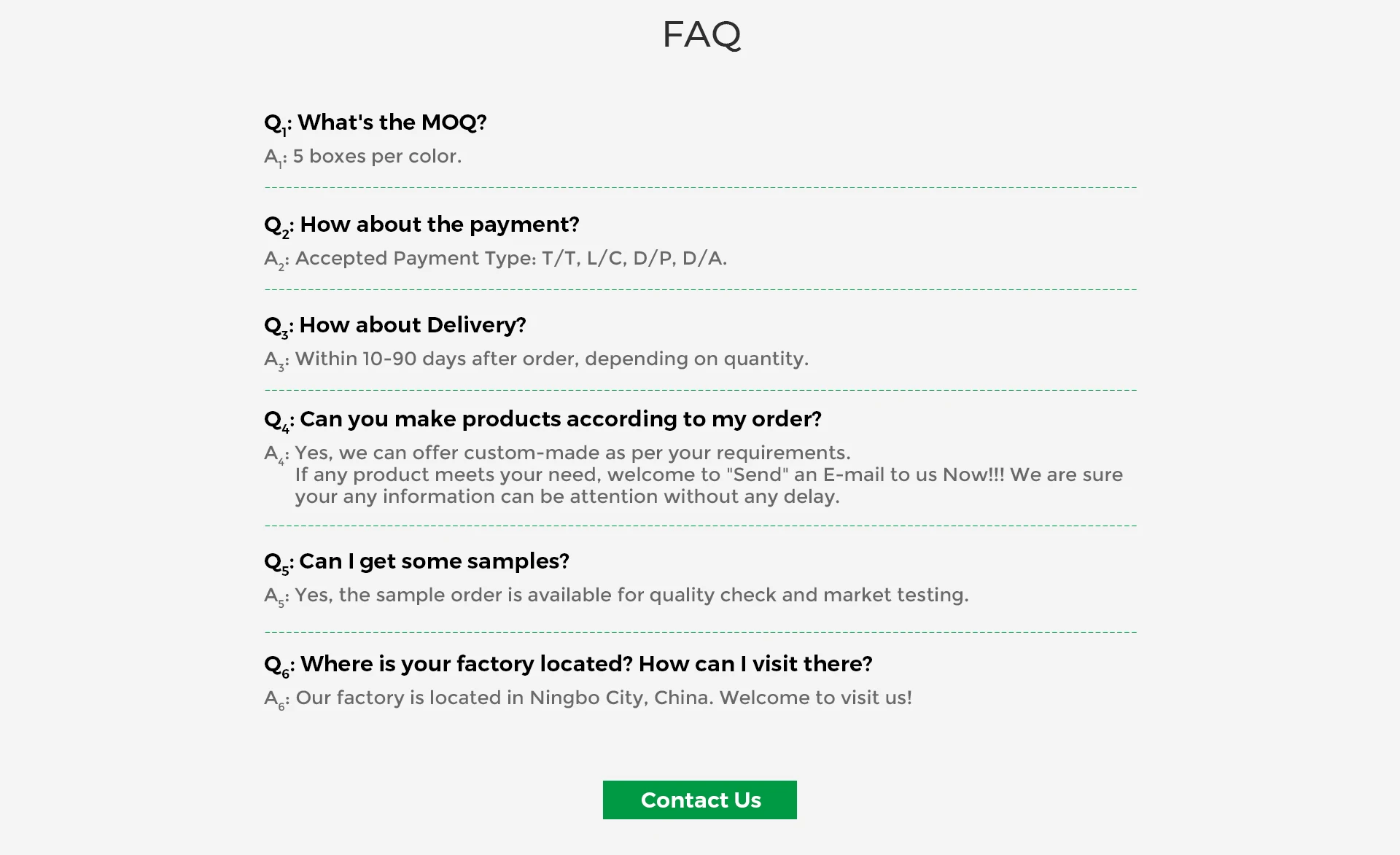Click the dashed divider above the samples question
Viewport: 1400px width, 855px height.
[x=700, y=526]
